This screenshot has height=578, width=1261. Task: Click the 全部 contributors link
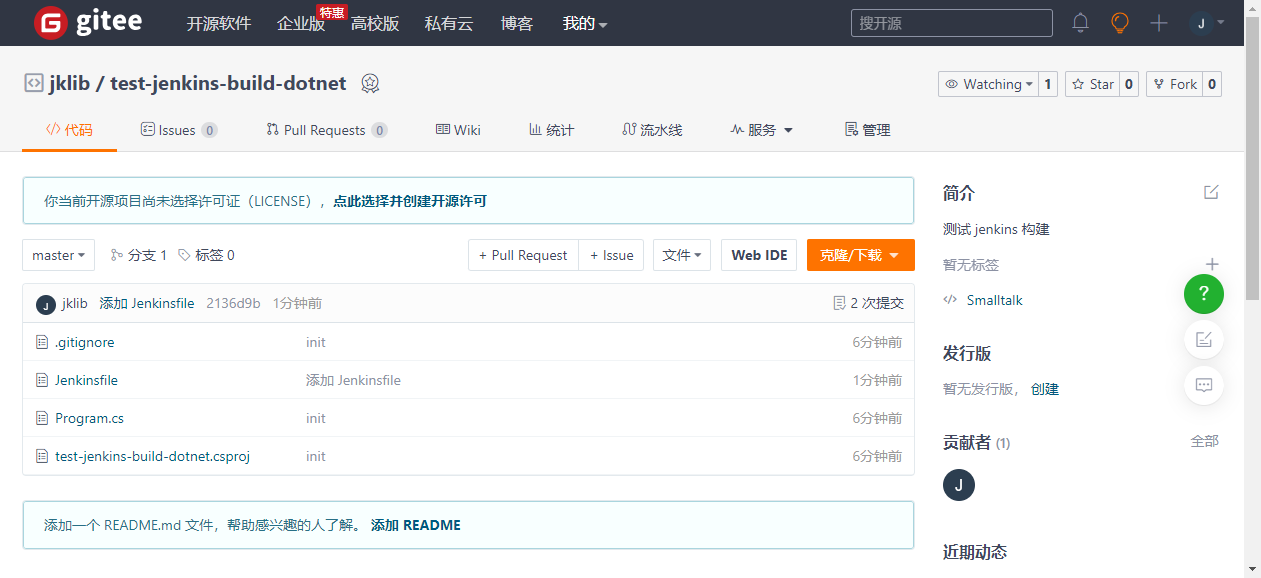point(1205,441)
